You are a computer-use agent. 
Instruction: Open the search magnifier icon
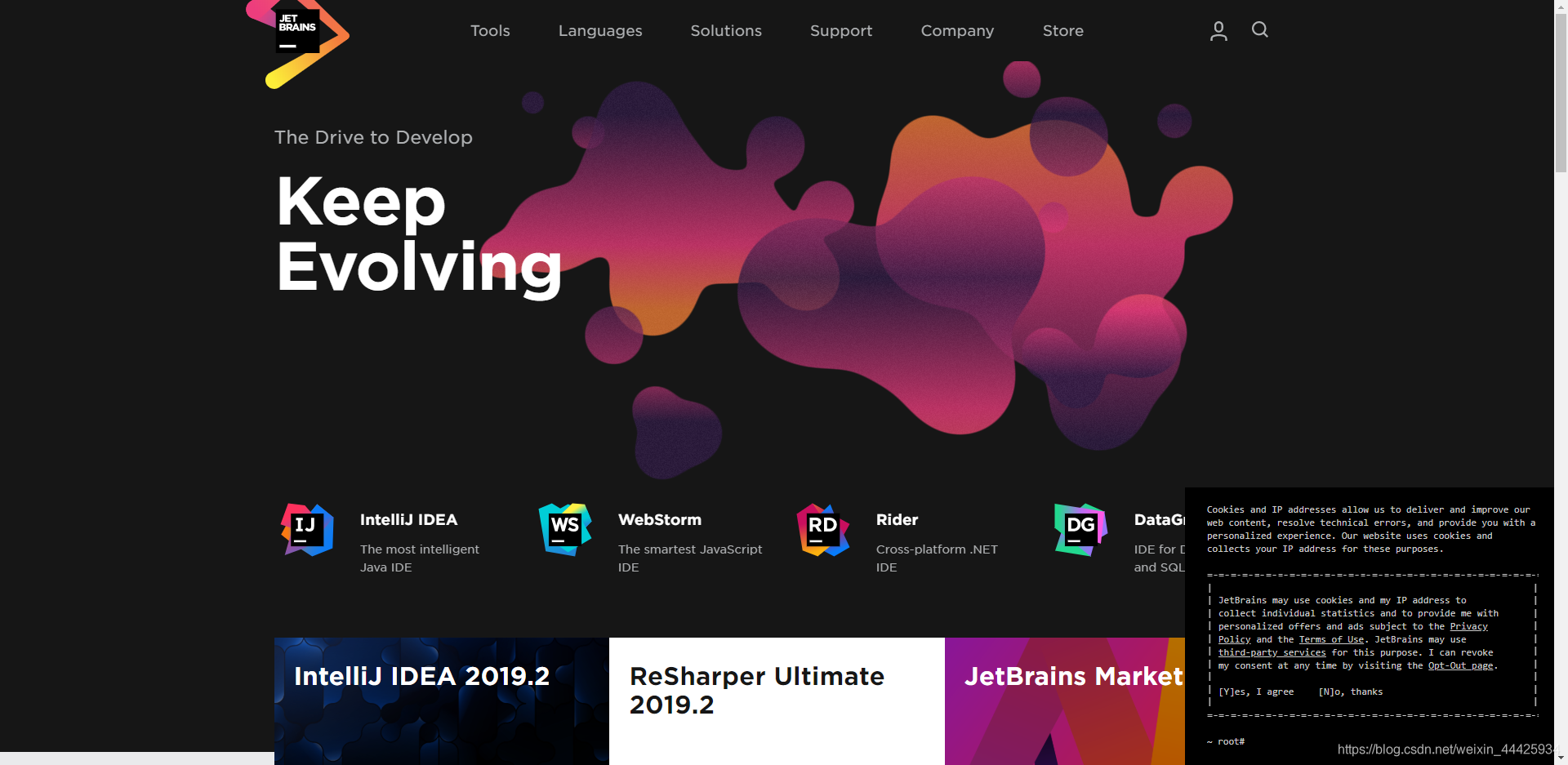1260,30
